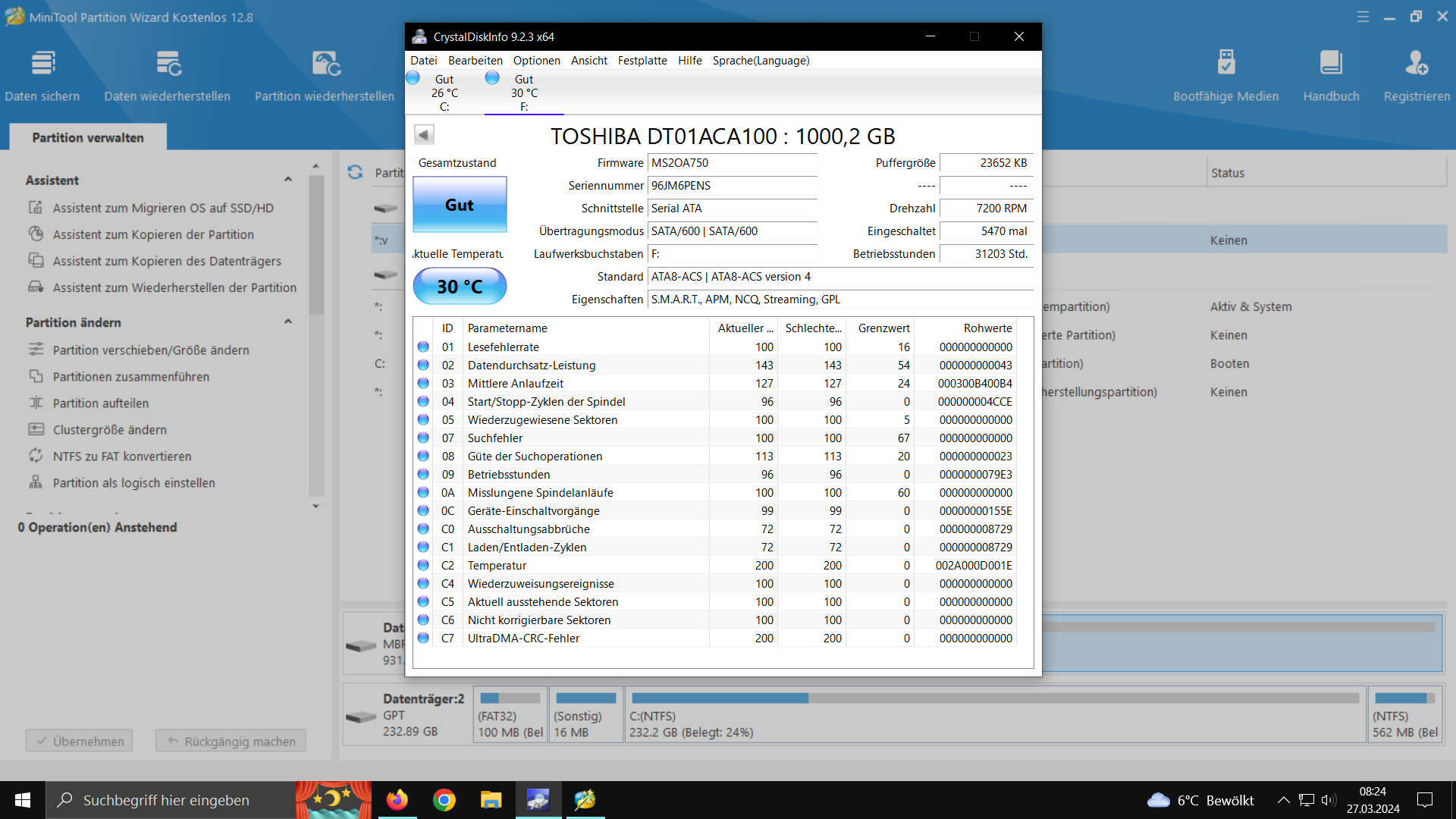Collapse the Assistent section
1456x819 pixels.
pos(288,180)
